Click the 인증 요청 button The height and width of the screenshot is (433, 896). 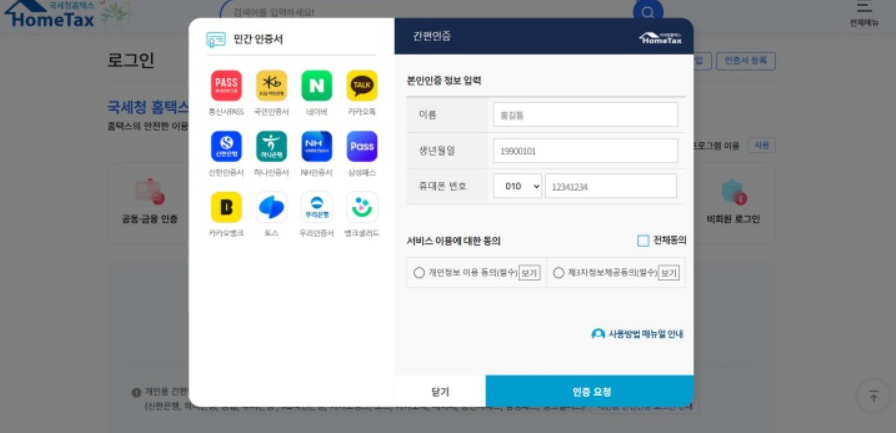(590, 392)
